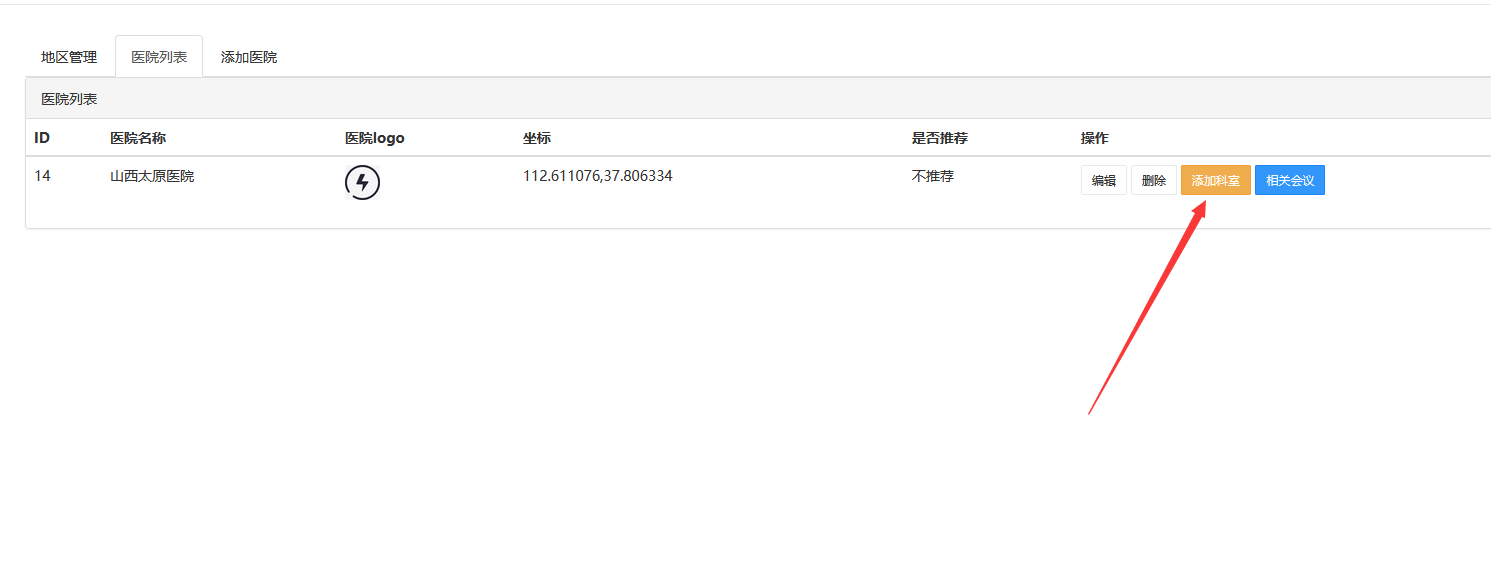
Task: Switch to the 添加医院 tab
Action: (x=249, y=57)
